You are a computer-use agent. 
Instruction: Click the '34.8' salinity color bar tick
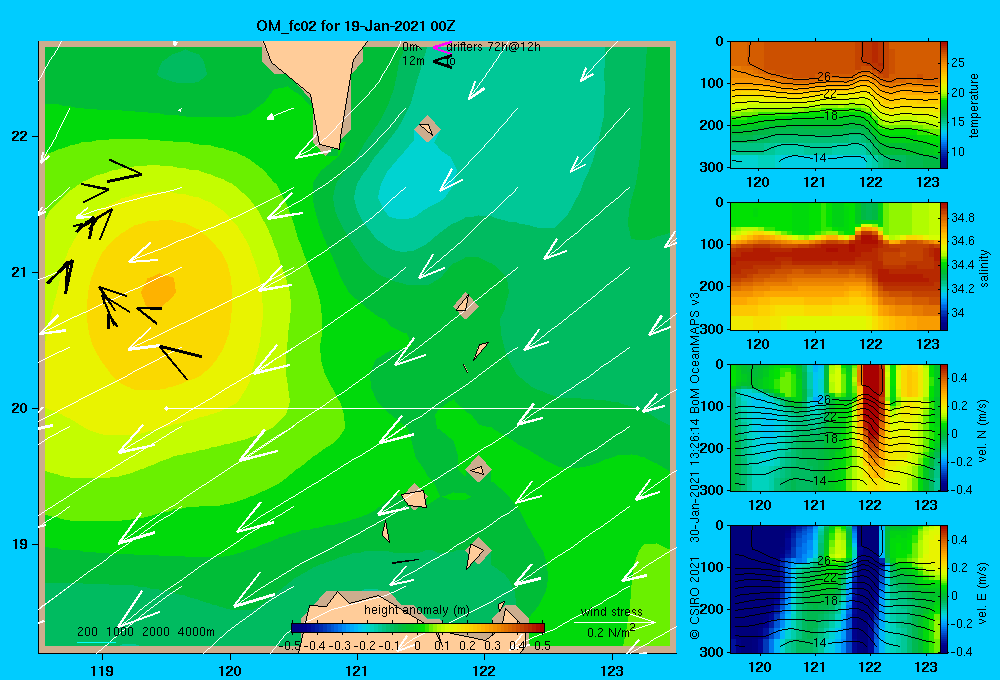point(962,218)
